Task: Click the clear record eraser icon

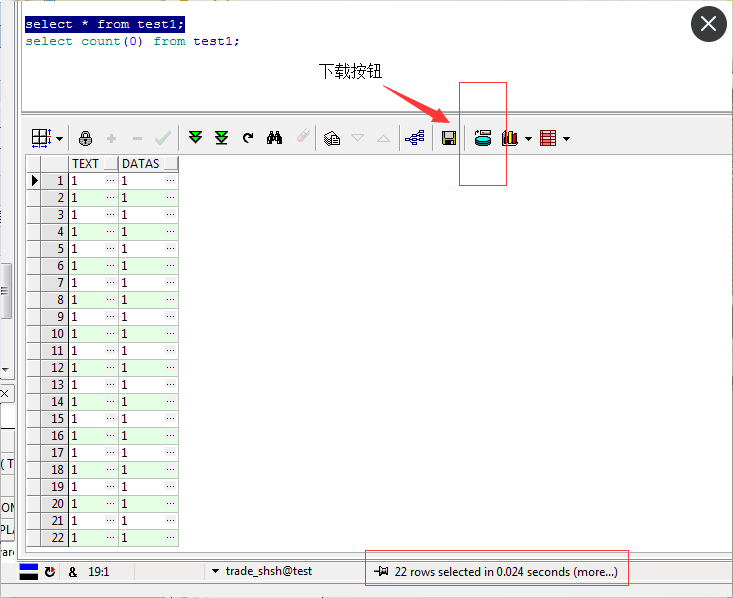Action: (303, 136)
